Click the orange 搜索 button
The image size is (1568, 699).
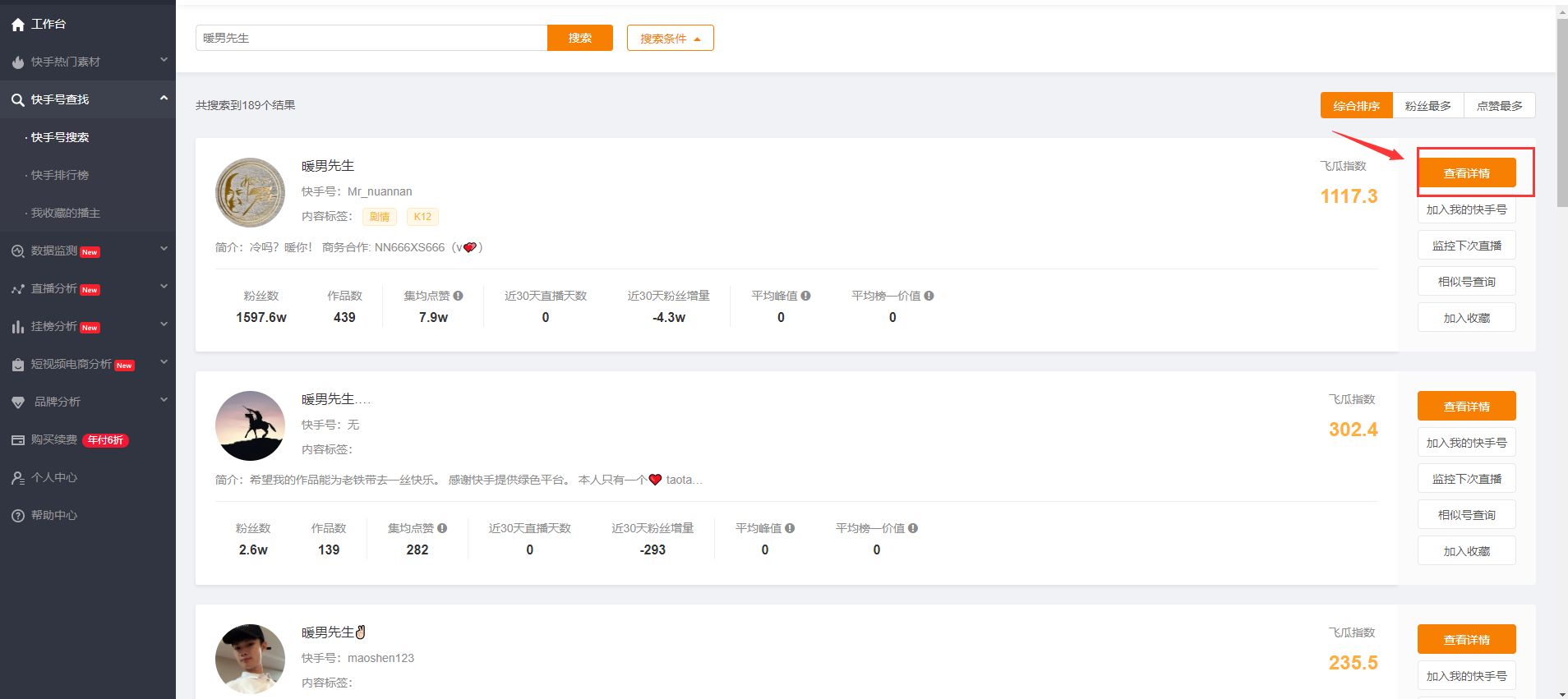(580, 38)
